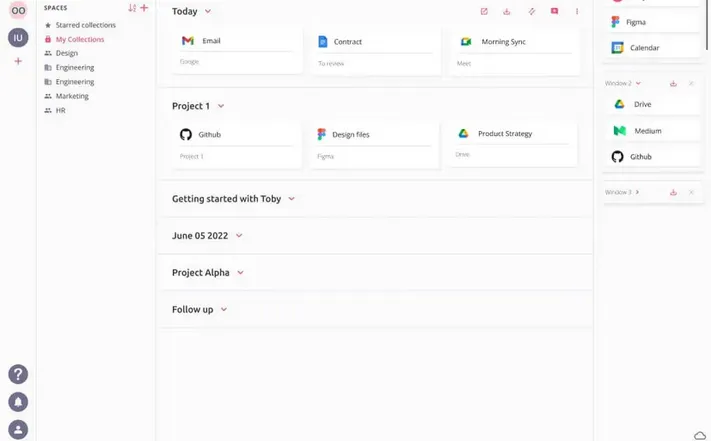Select Starred collections in sidebar
The image size is (711, 441).
click(85, 25)
